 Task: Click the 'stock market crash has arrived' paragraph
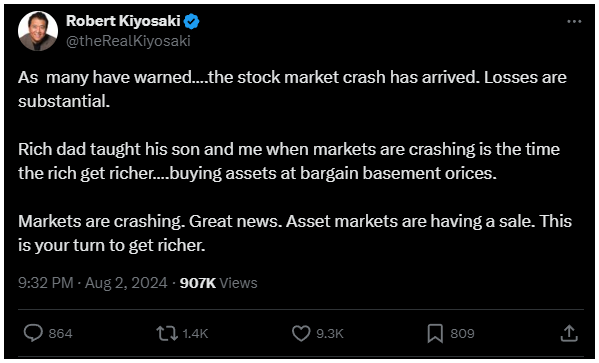coord(292,90)
